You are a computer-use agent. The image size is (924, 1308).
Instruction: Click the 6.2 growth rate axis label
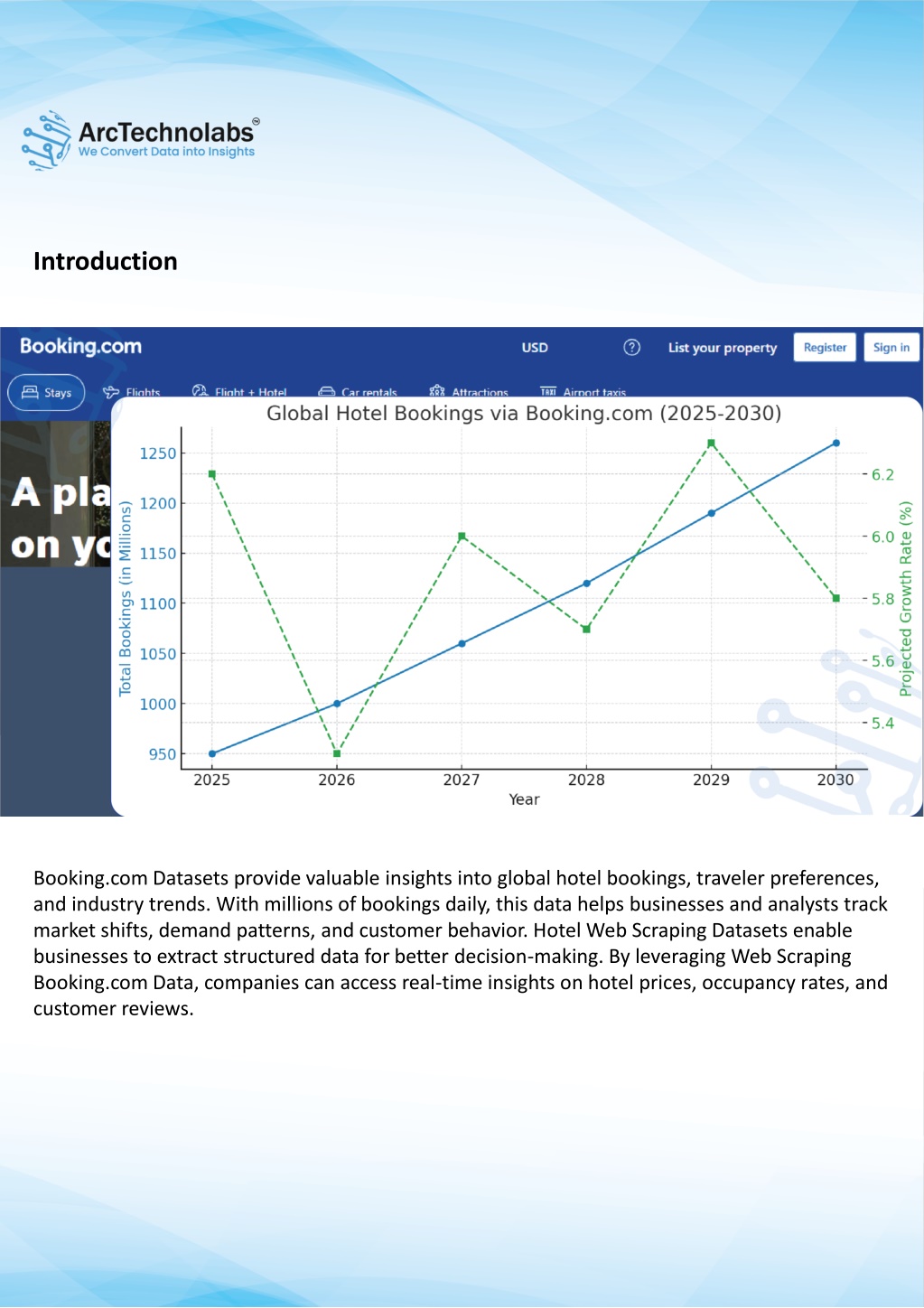point(882,474)
